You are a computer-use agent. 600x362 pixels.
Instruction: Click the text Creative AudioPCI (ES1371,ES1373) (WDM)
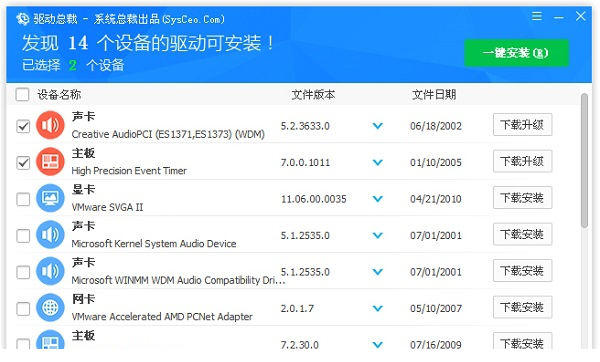pos(168,134)
